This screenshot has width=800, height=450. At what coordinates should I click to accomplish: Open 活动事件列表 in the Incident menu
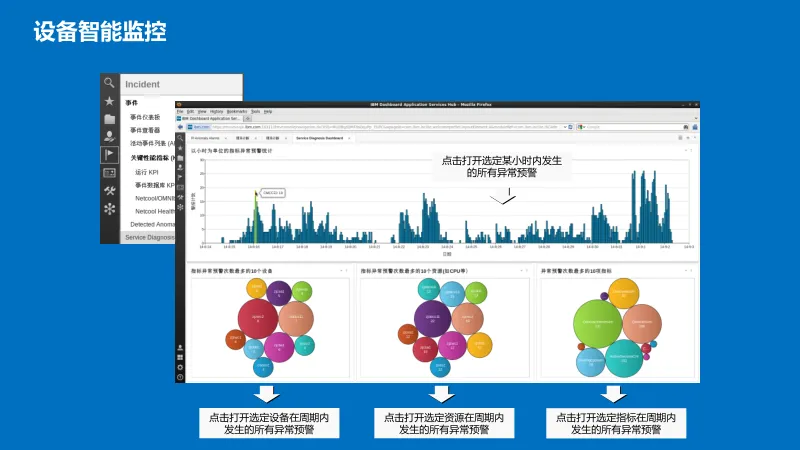[152, 143]
